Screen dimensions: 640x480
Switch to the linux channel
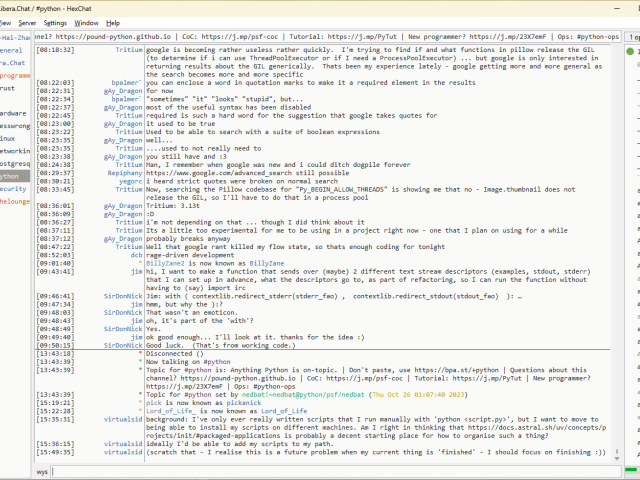point(8,138)
